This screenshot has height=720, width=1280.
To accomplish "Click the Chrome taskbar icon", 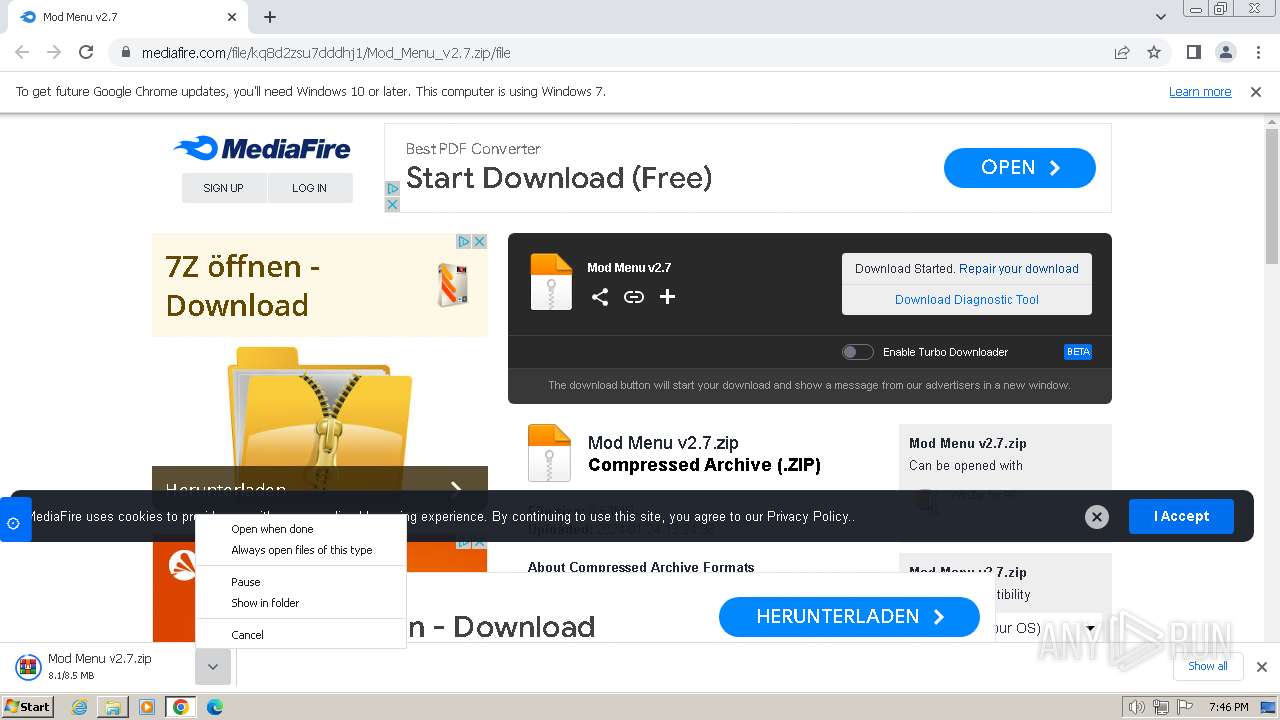I will coord(180,707).
